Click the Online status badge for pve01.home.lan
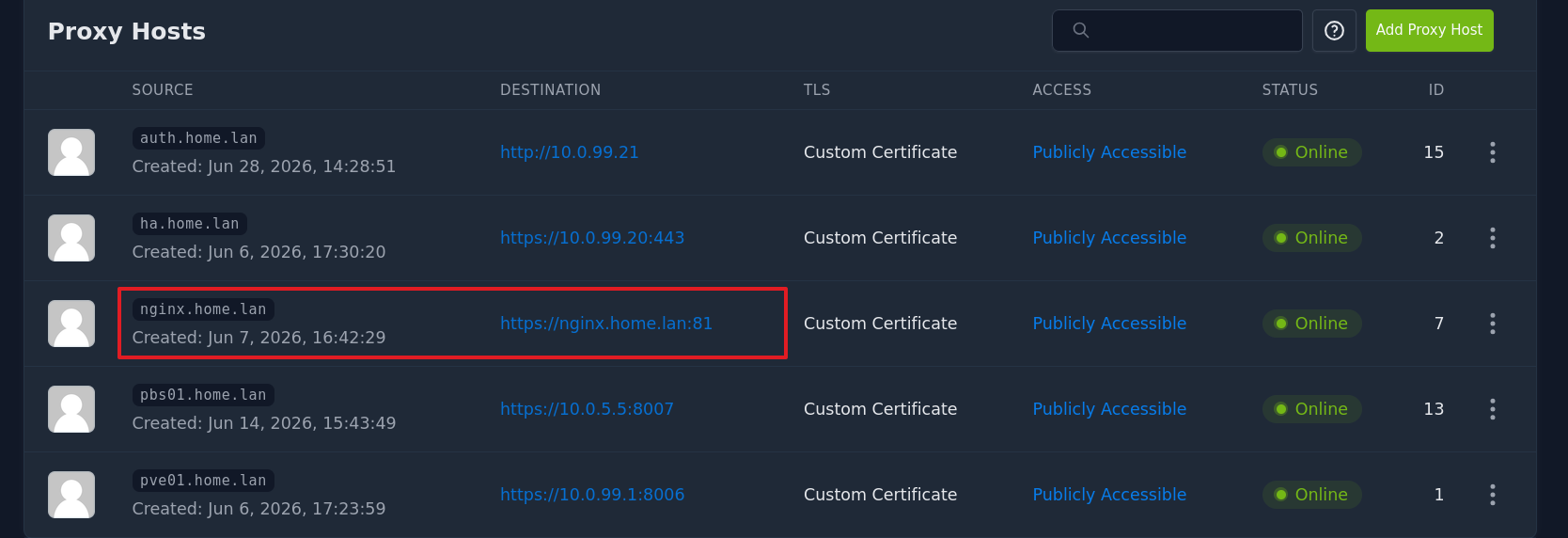 click(x=1311, y=495)
